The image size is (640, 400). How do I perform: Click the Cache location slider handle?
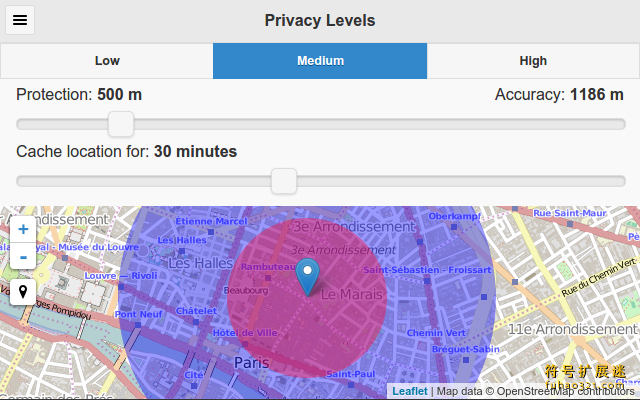click(x=284, y=181)
